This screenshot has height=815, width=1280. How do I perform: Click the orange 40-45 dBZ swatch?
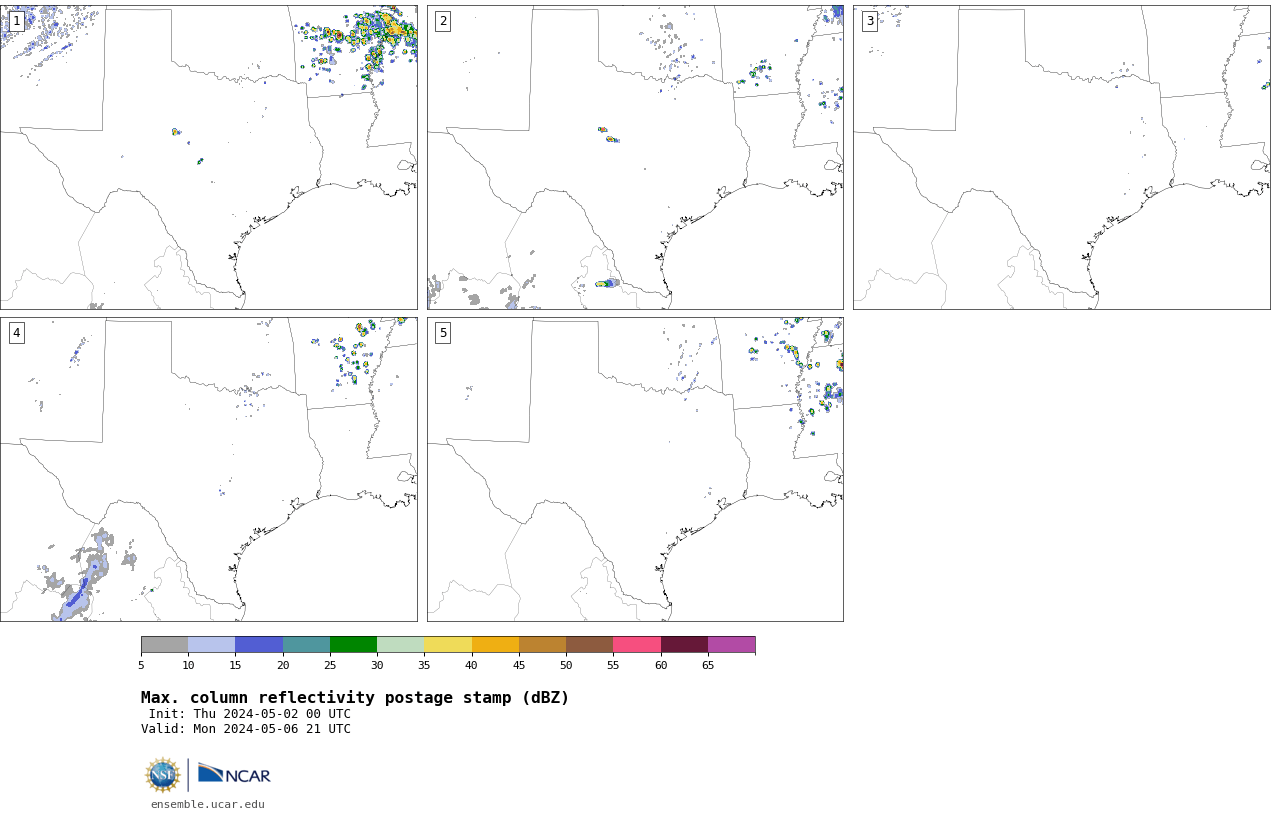pos(495,644)
